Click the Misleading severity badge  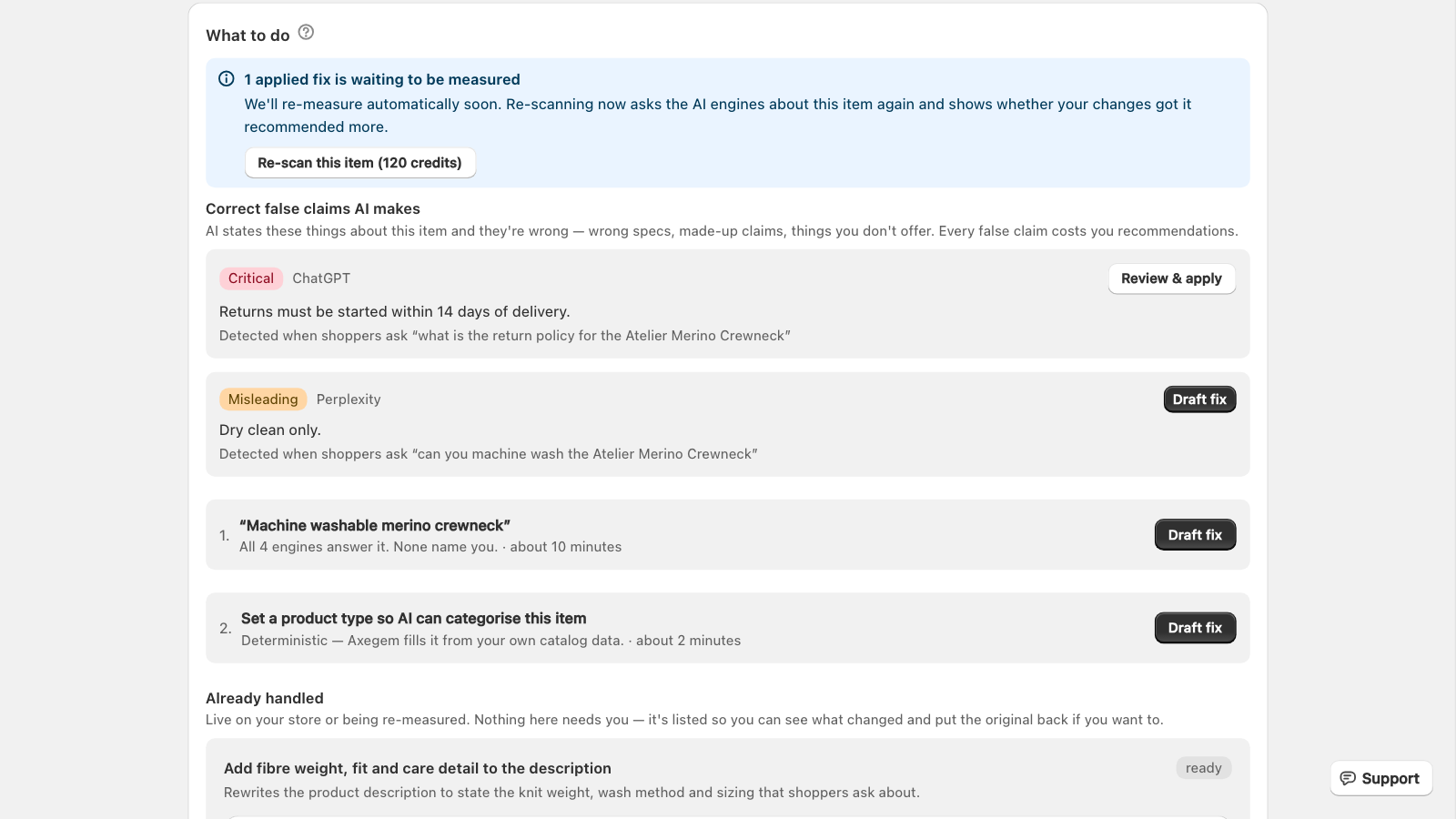[263, 399]
